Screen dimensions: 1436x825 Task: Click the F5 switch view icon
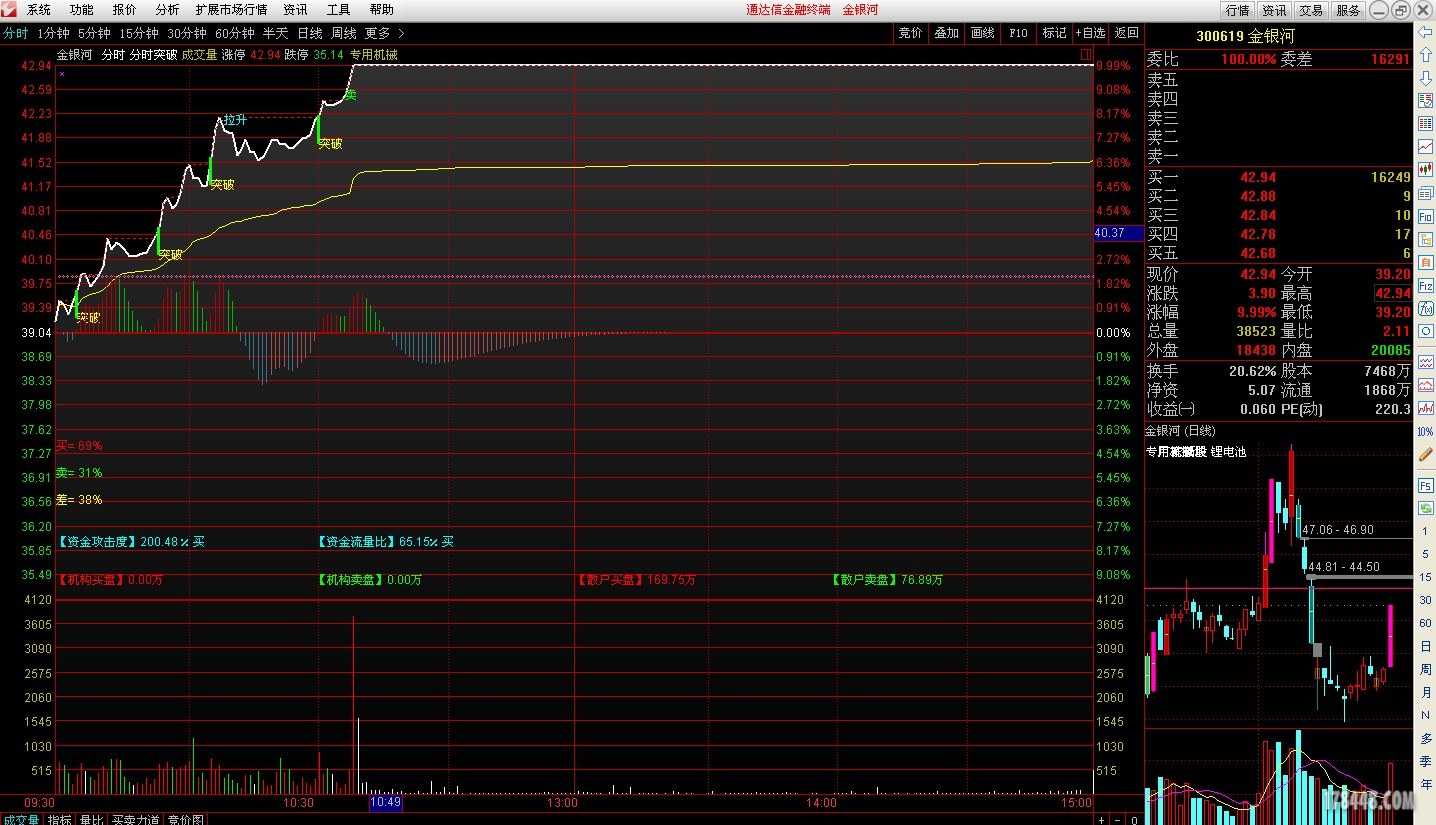click(1425, 485)
